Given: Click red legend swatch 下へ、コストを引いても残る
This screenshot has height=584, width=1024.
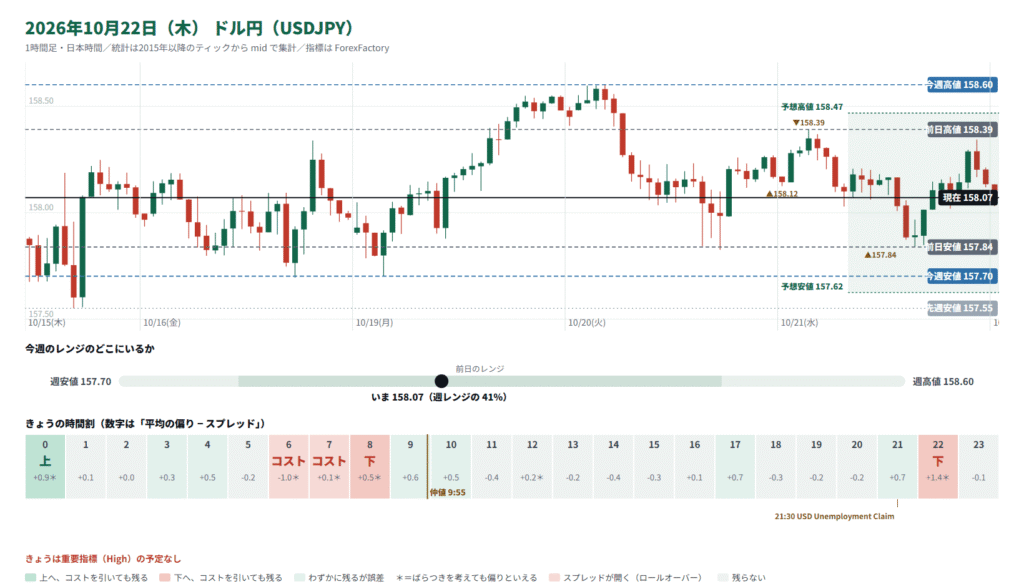Looking at the screenshot, I should (x=165, y=577).
